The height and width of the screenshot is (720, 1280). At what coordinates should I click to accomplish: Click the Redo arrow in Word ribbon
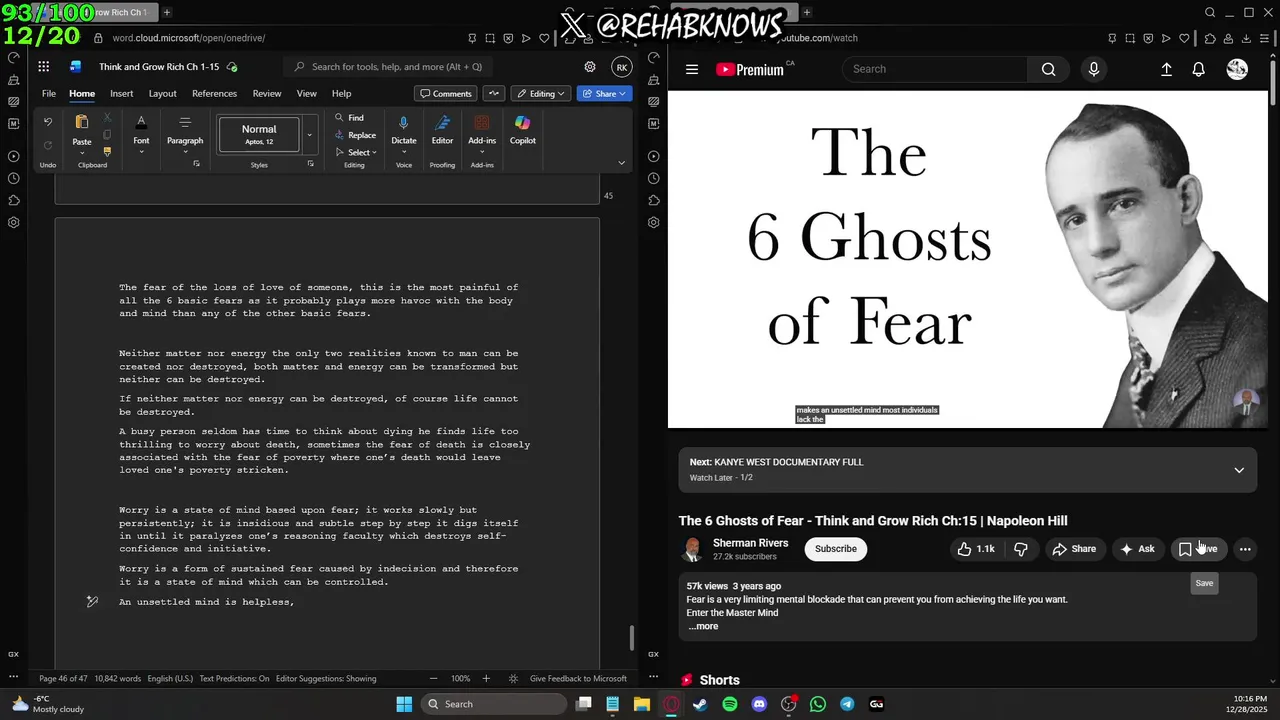click(x=47, y=145)
